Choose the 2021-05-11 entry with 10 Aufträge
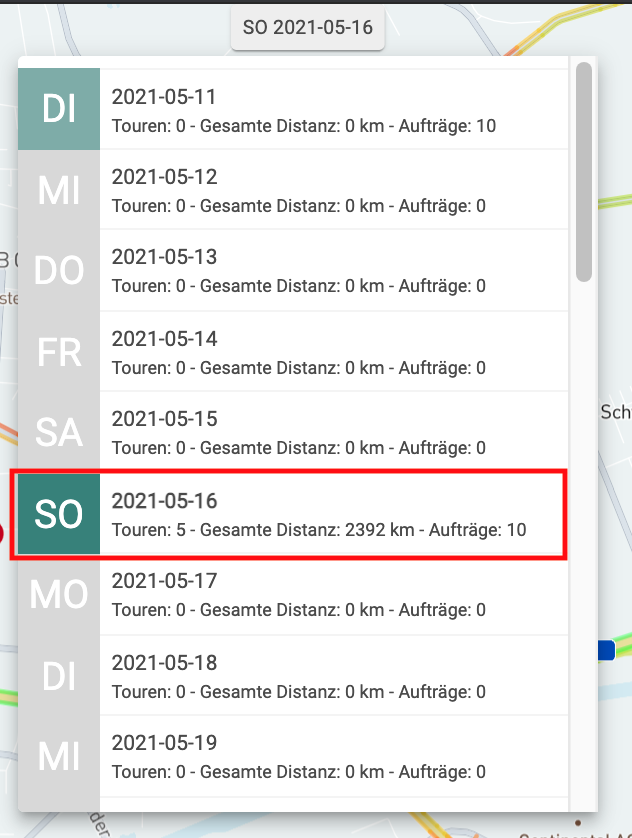Image resolution: width=632 pixels, height=838 pixels. pos(334,110)
